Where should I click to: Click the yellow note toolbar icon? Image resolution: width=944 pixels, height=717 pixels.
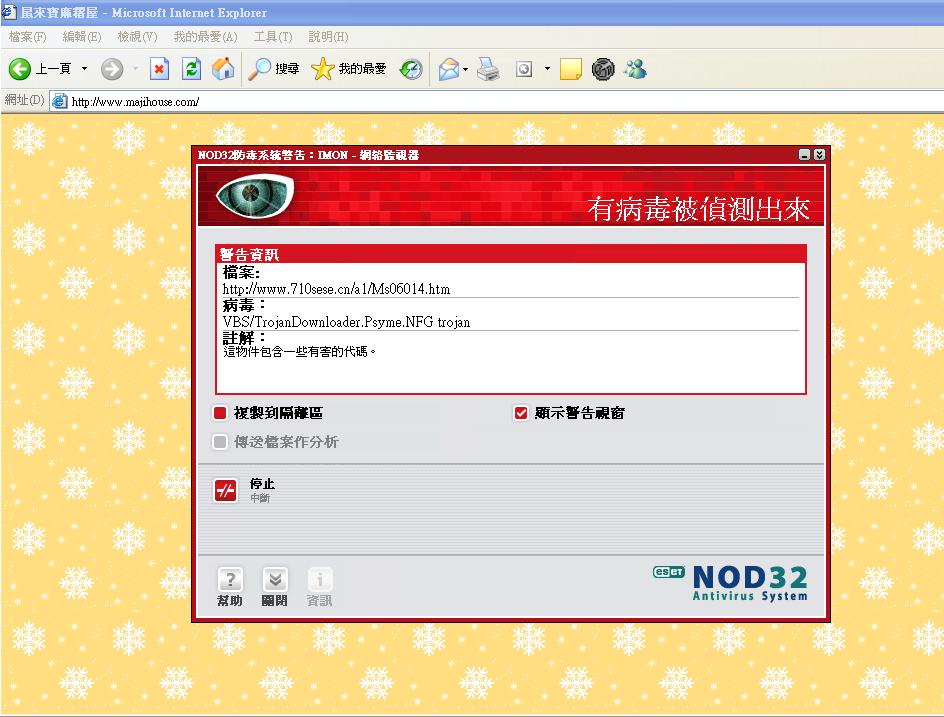(571, 69)
